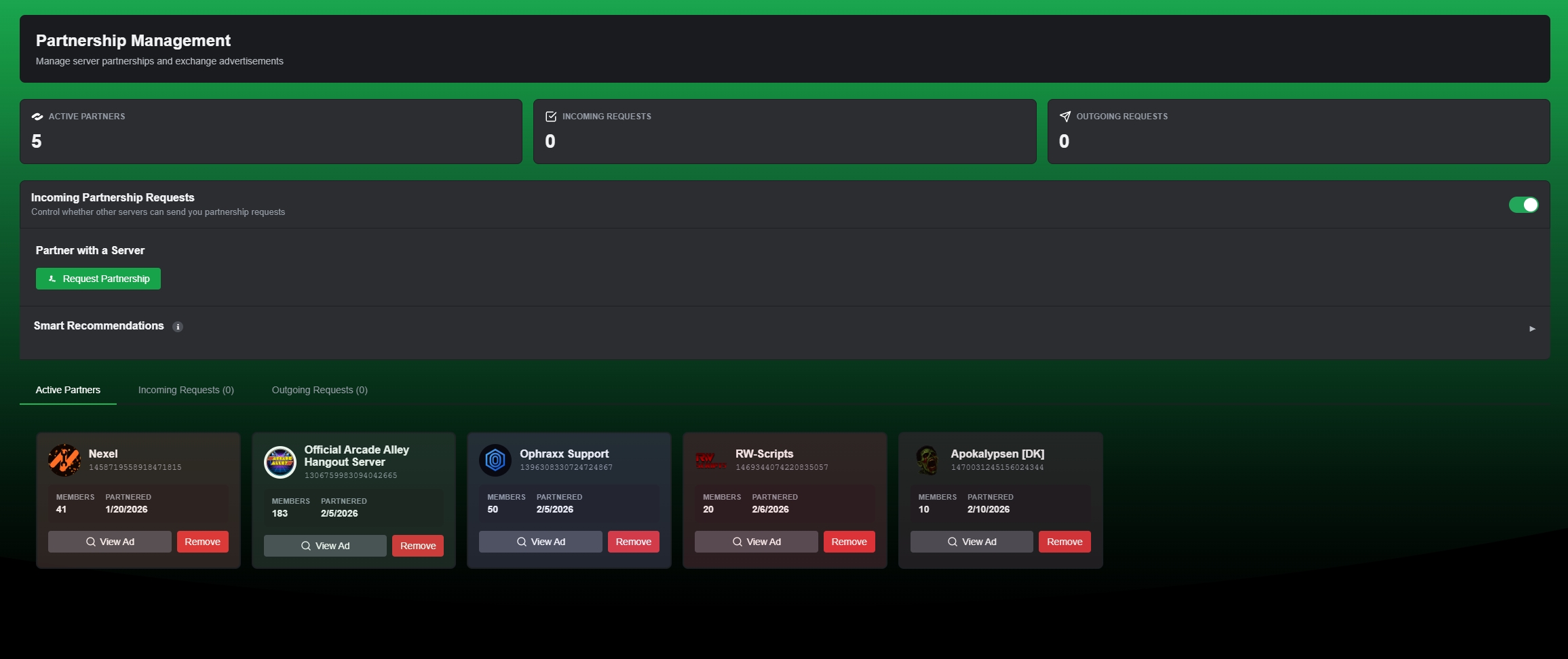Image resolution: width=1568 pixels, height=659 pixels.
Task: Click the magnifier icon in Apokalypsen's View Ad button
Action: (x=951, y=541)
